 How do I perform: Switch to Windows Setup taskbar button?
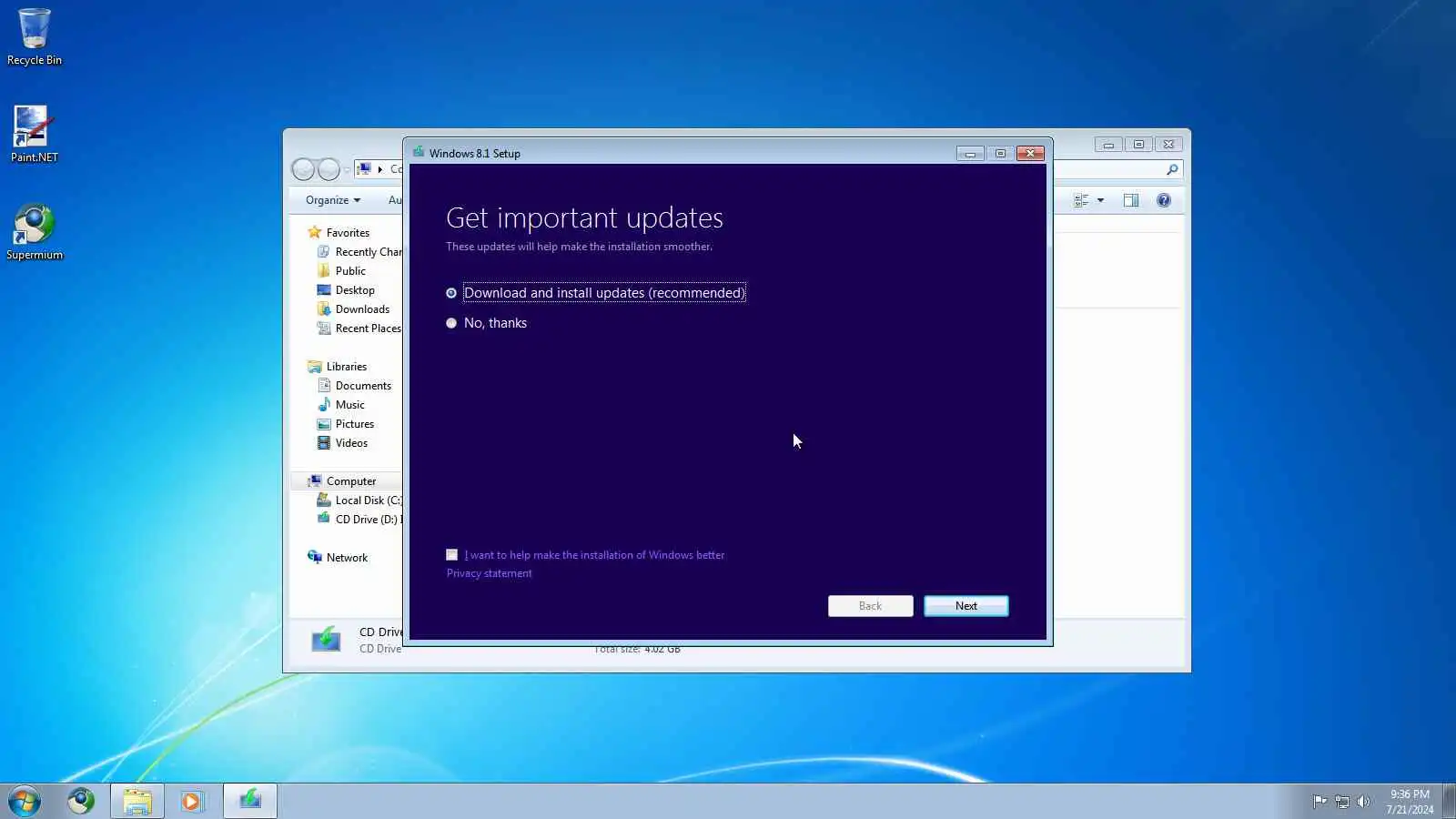tap(250, 801)
